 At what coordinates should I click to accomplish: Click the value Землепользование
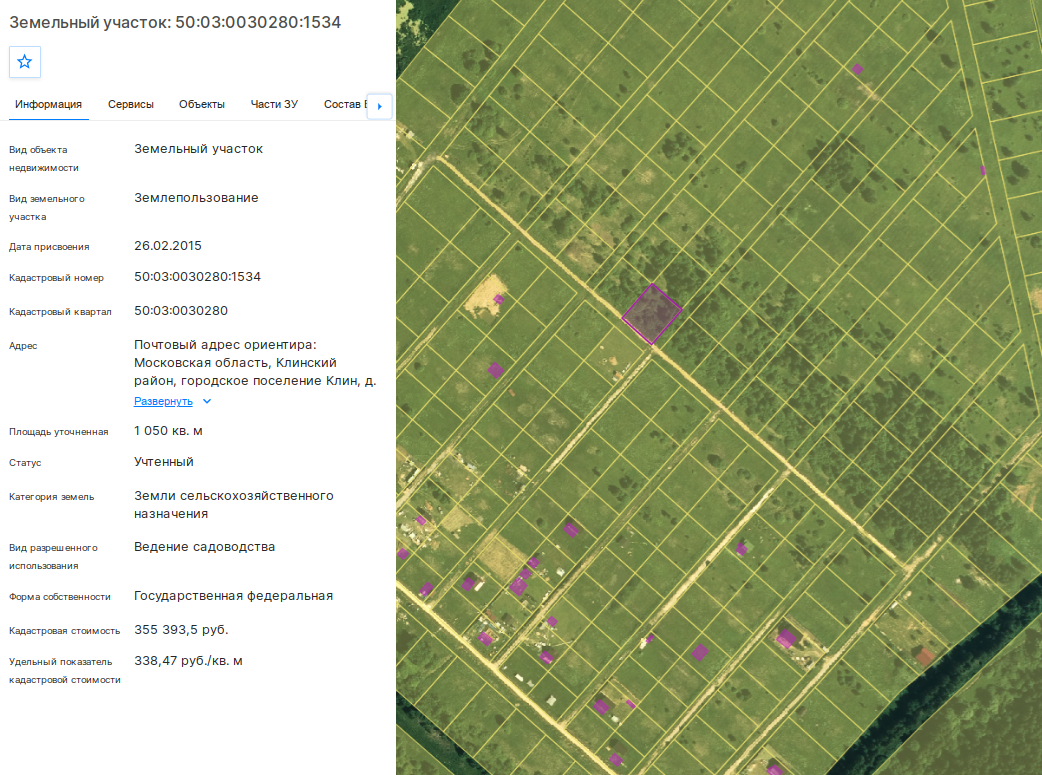click(x=196, y=197)
